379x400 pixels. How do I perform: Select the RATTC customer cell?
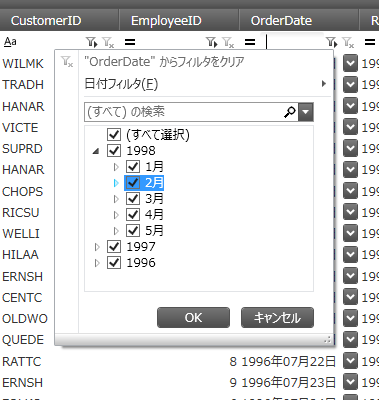pos(22,361)
